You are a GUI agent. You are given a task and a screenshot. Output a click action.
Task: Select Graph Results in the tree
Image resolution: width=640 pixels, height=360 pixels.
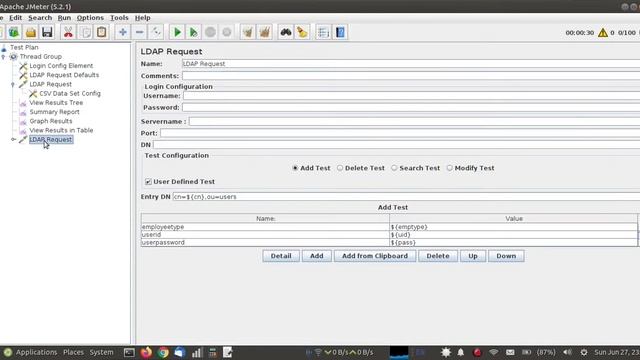[x=51, y=121]
